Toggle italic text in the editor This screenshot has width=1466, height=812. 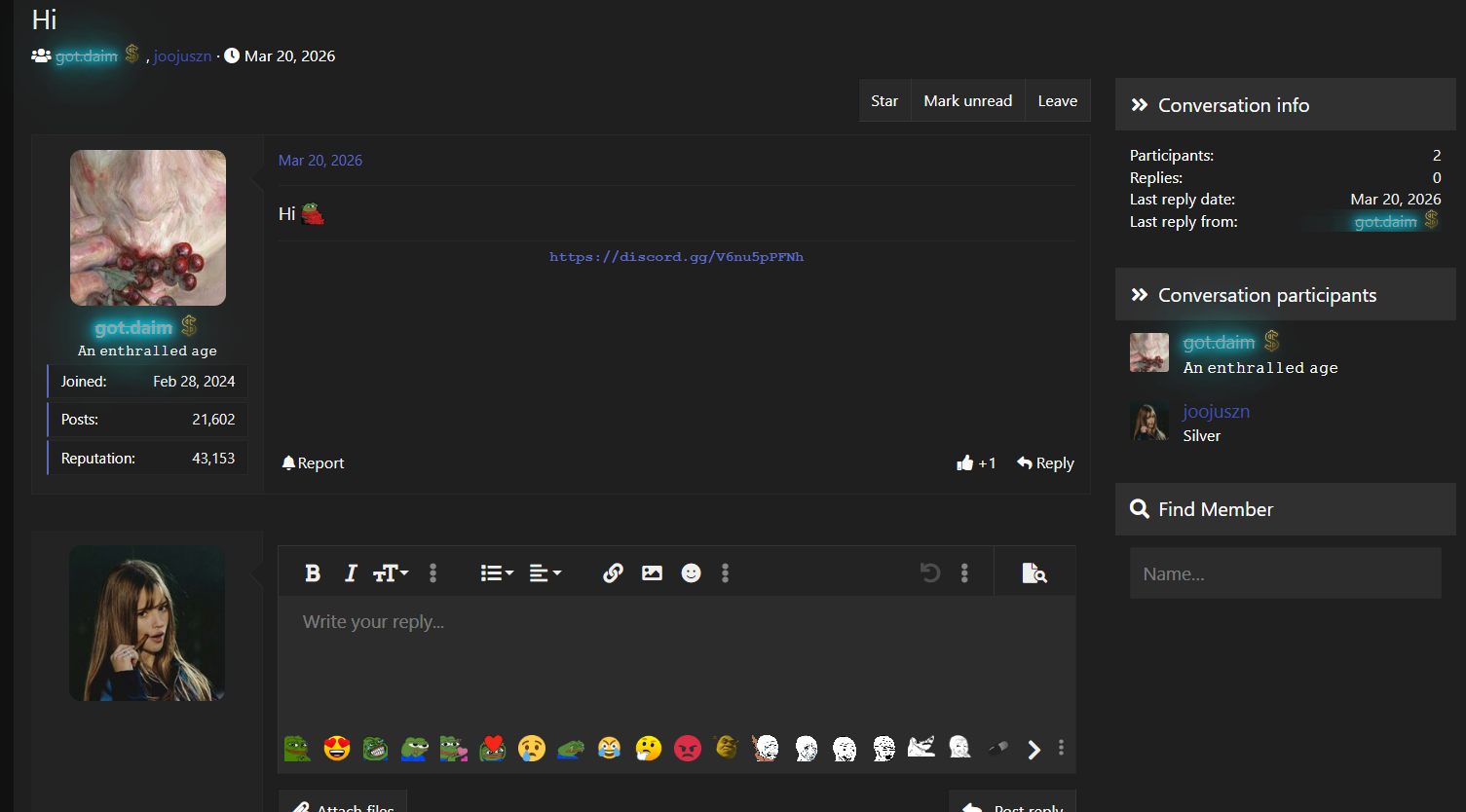click(x=351, y=573)
